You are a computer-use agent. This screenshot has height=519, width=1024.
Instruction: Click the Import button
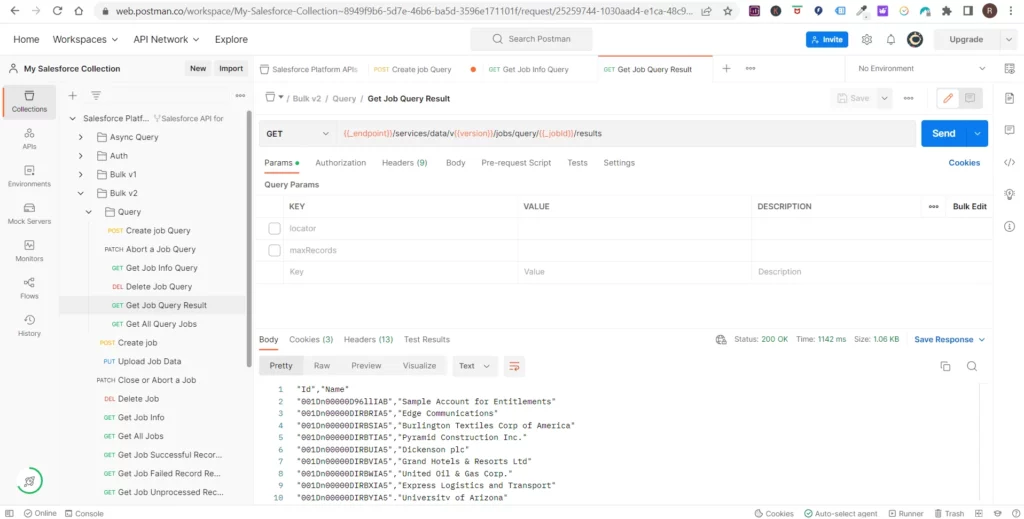click(231, 69)
